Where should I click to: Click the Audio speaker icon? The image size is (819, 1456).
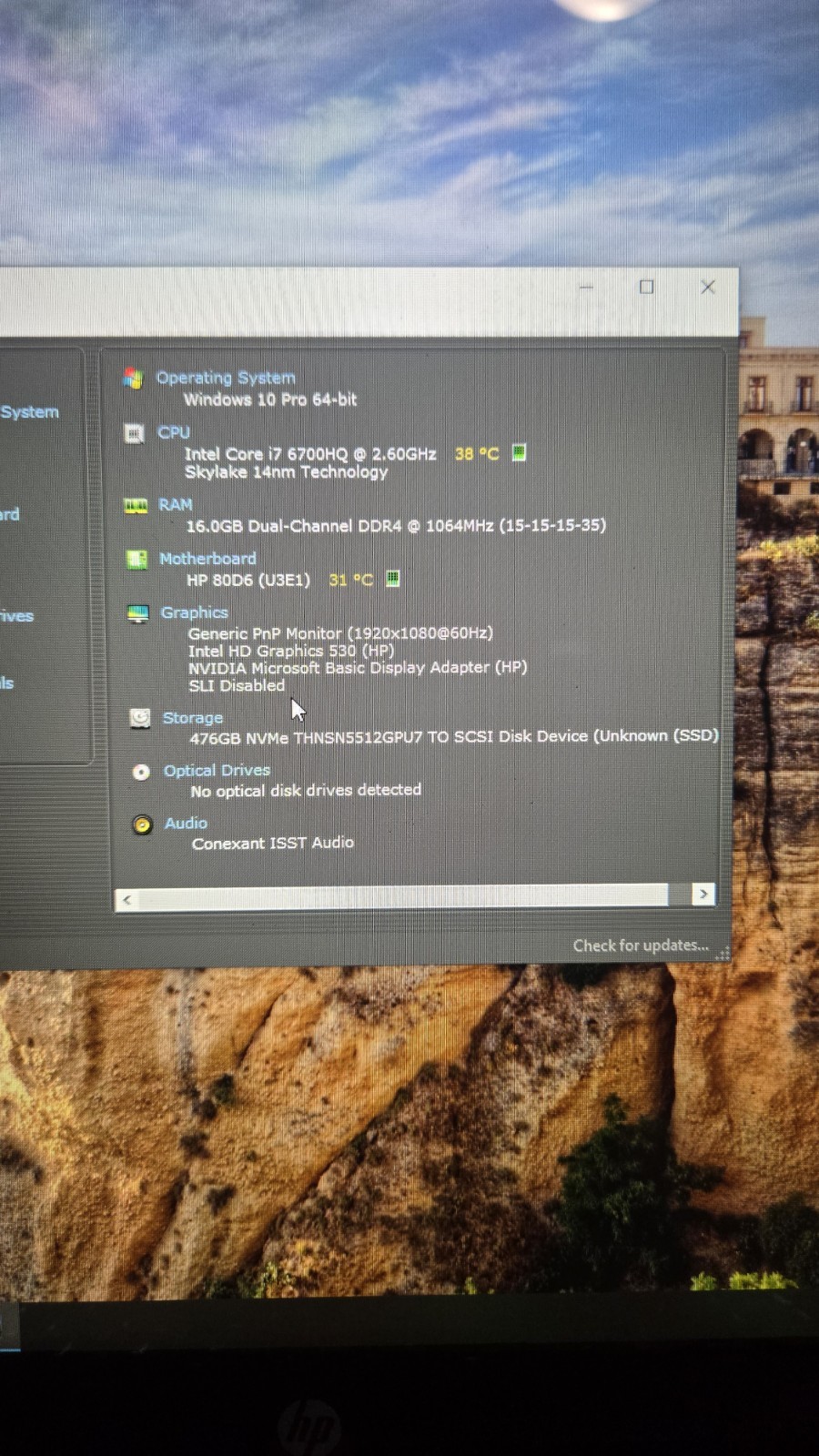(x=142, y=824)
